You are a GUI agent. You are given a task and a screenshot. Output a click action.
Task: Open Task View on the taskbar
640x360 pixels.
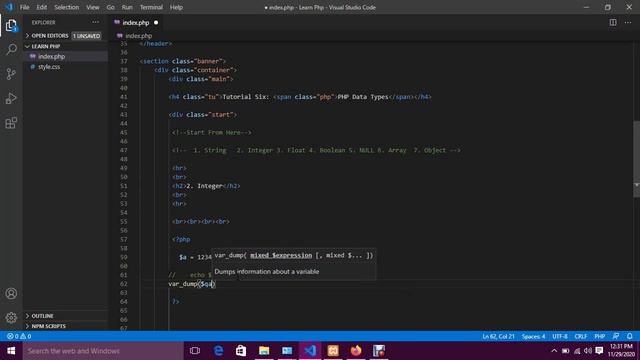[x=195, y=351]
